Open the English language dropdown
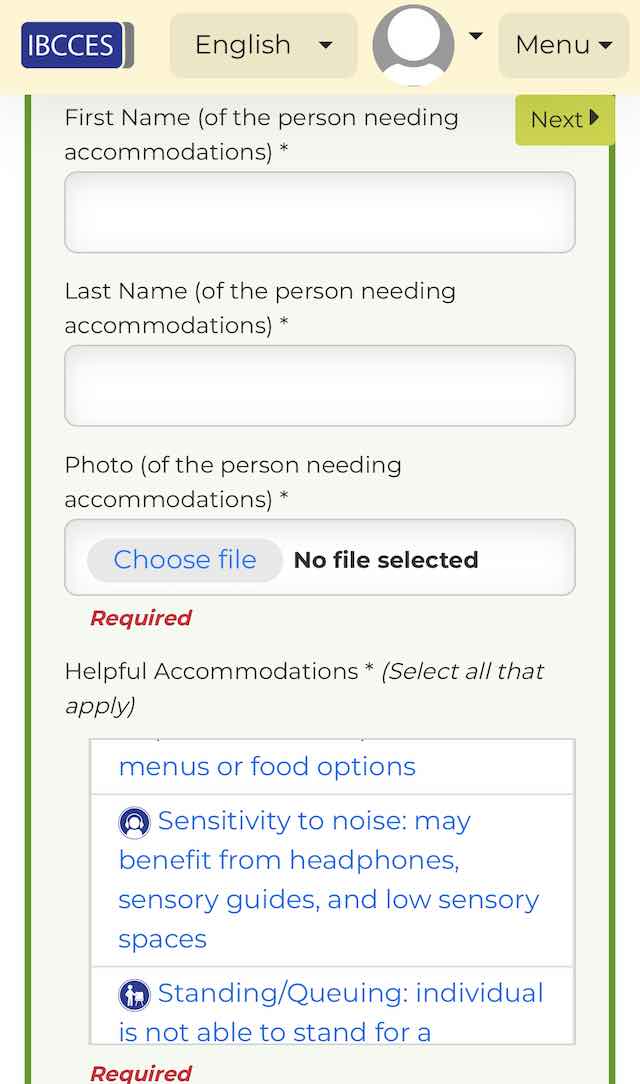The width and height of the screenshot is (640, 1084). pyautogui.click(x=263, y=46)
